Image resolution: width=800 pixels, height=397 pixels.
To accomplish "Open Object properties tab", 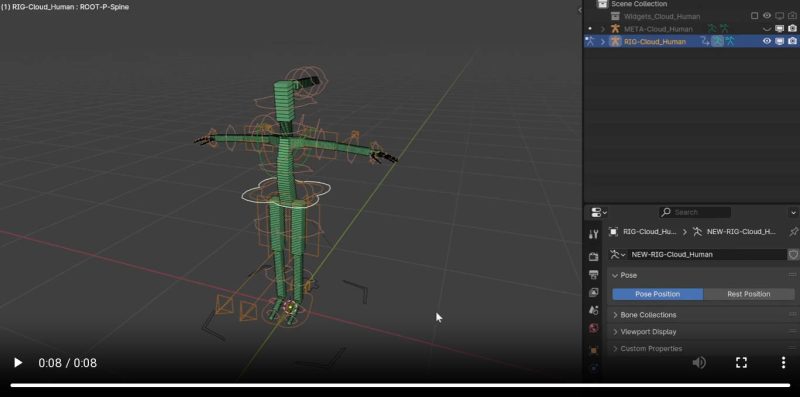I will click(x=593, y=351).
